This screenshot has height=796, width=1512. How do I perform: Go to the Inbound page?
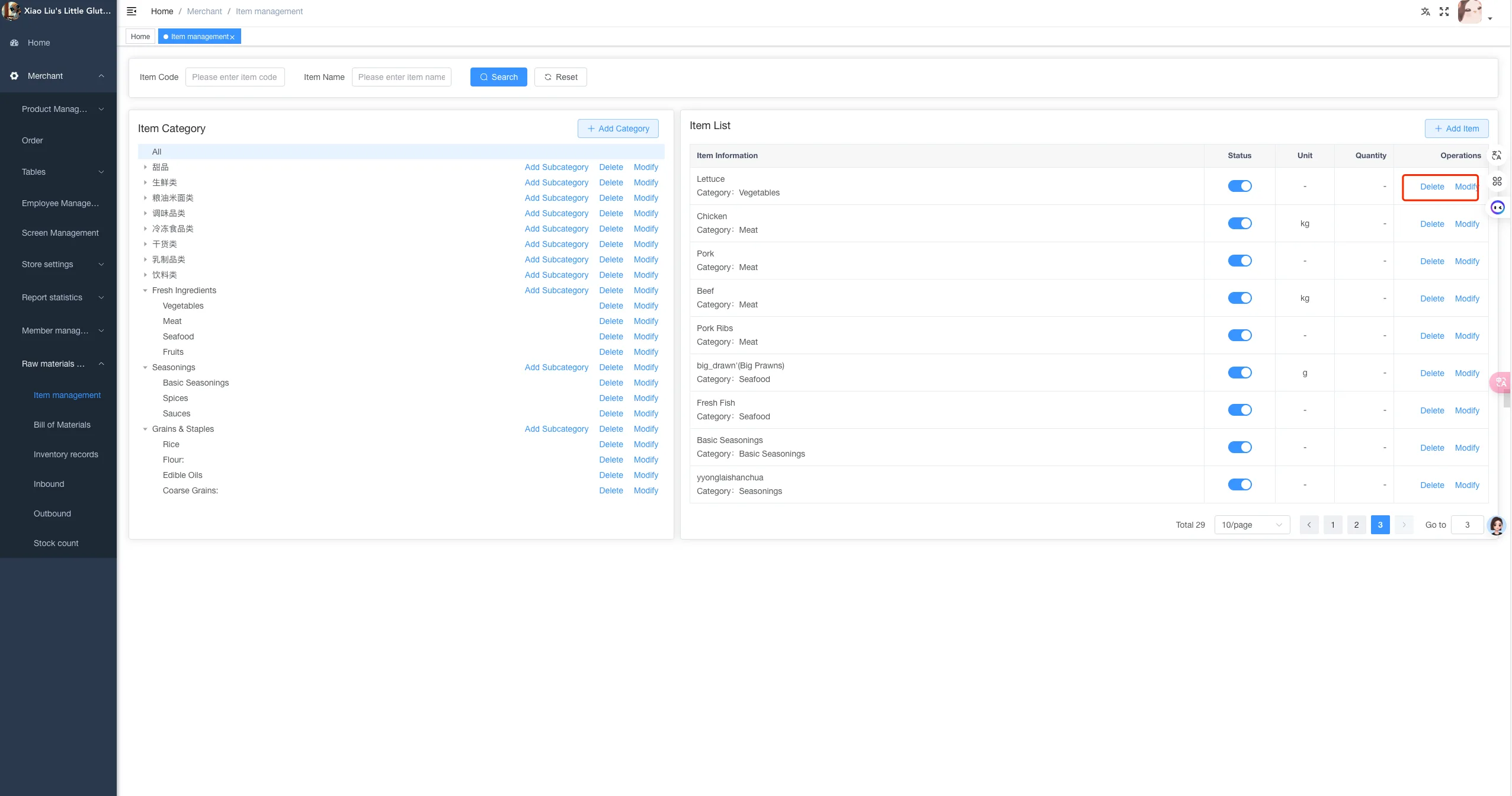click(49, 484)
